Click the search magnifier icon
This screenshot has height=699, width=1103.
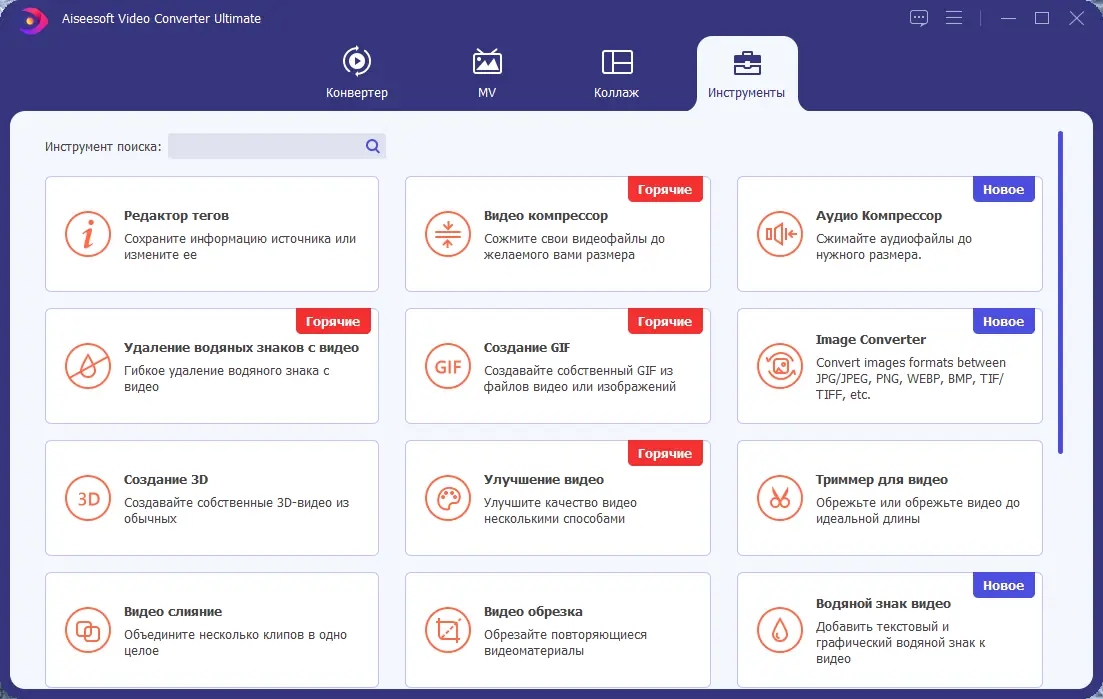373,146
